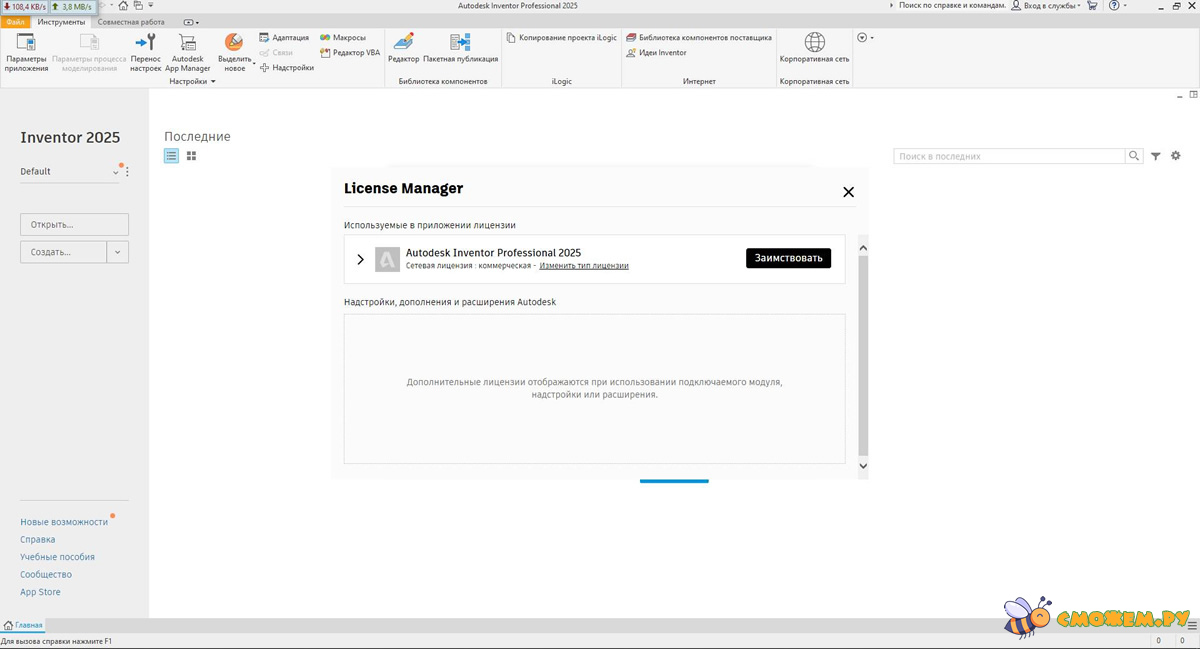Switch to the Совместная работа tab
The width and height of the screenshot is (1200, 649).
pyautogui.click(x=132, y=22)
